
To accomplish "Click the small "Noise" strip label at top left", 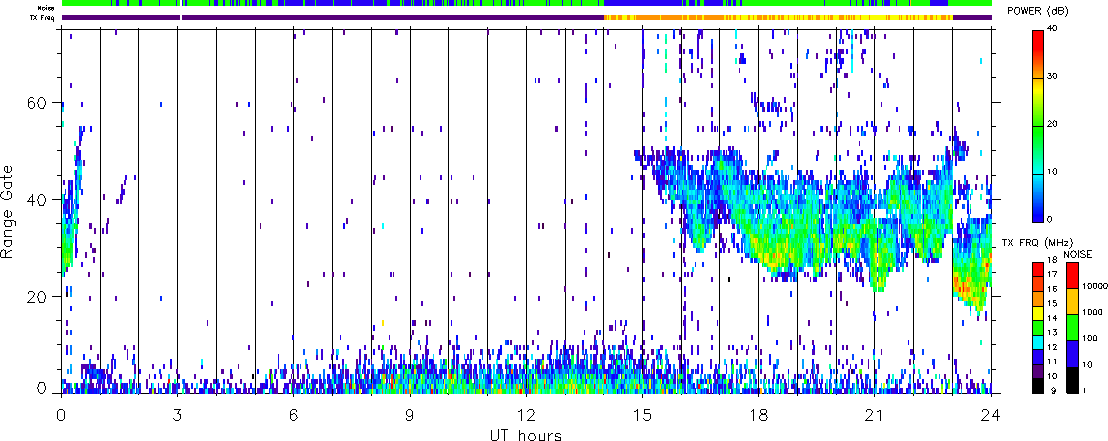I will 46,7.
